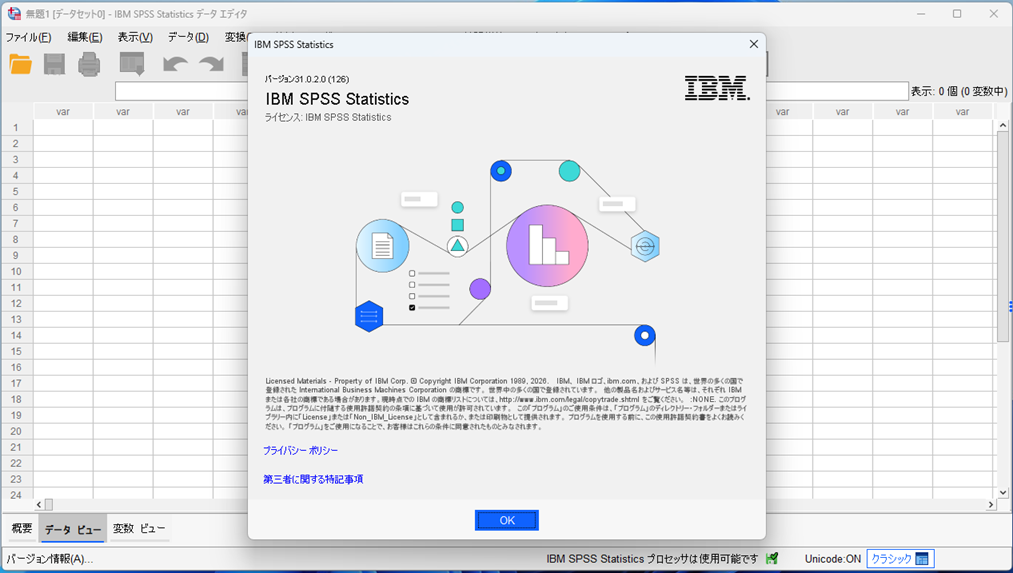Open the データ(D) menu
1013x573 pixels.
coord(189,37)
